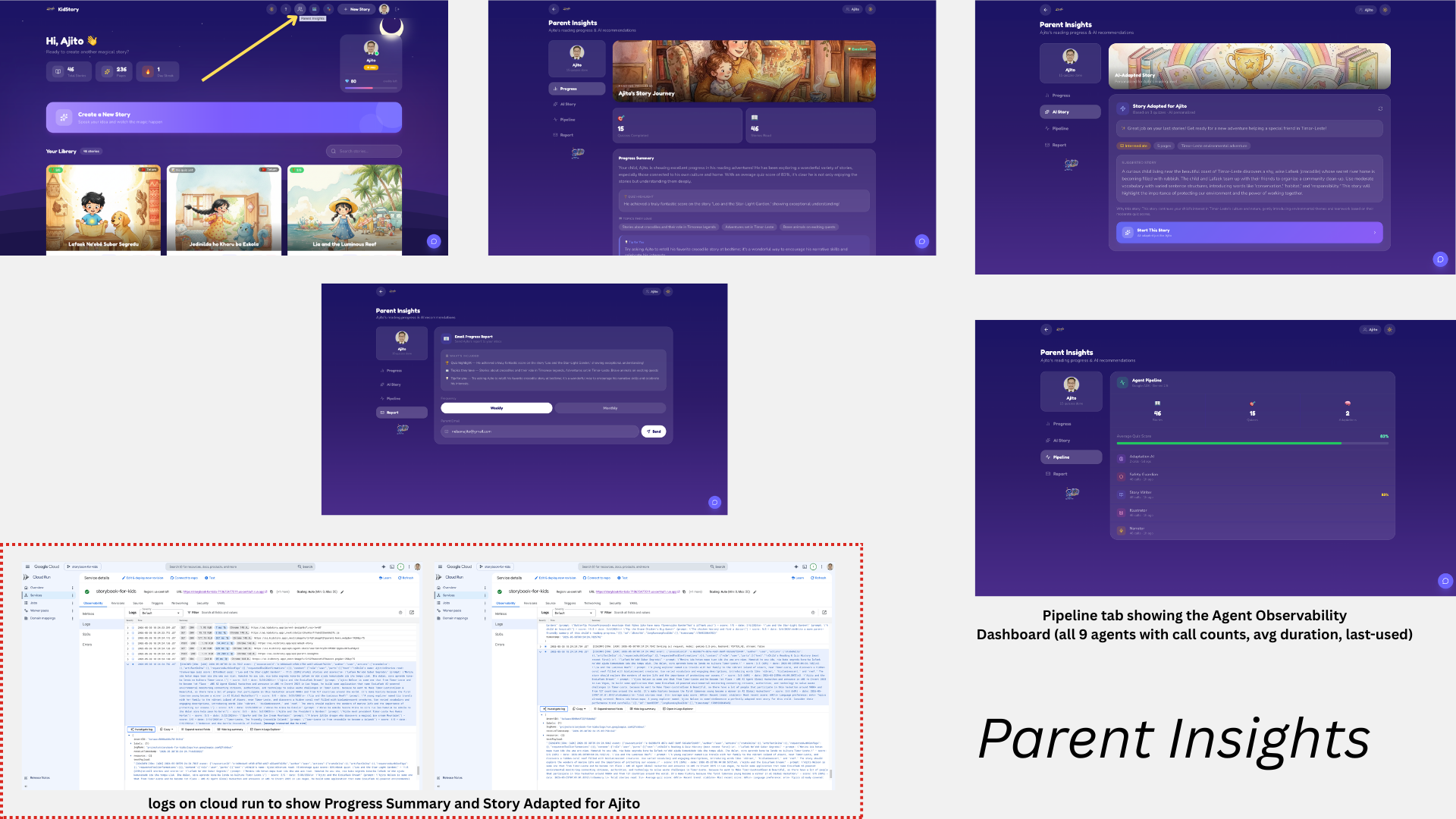Open Services in left Cloud Run sidebar
Viewport: 1456px width, 819px height.
click(x=48, y=595)
